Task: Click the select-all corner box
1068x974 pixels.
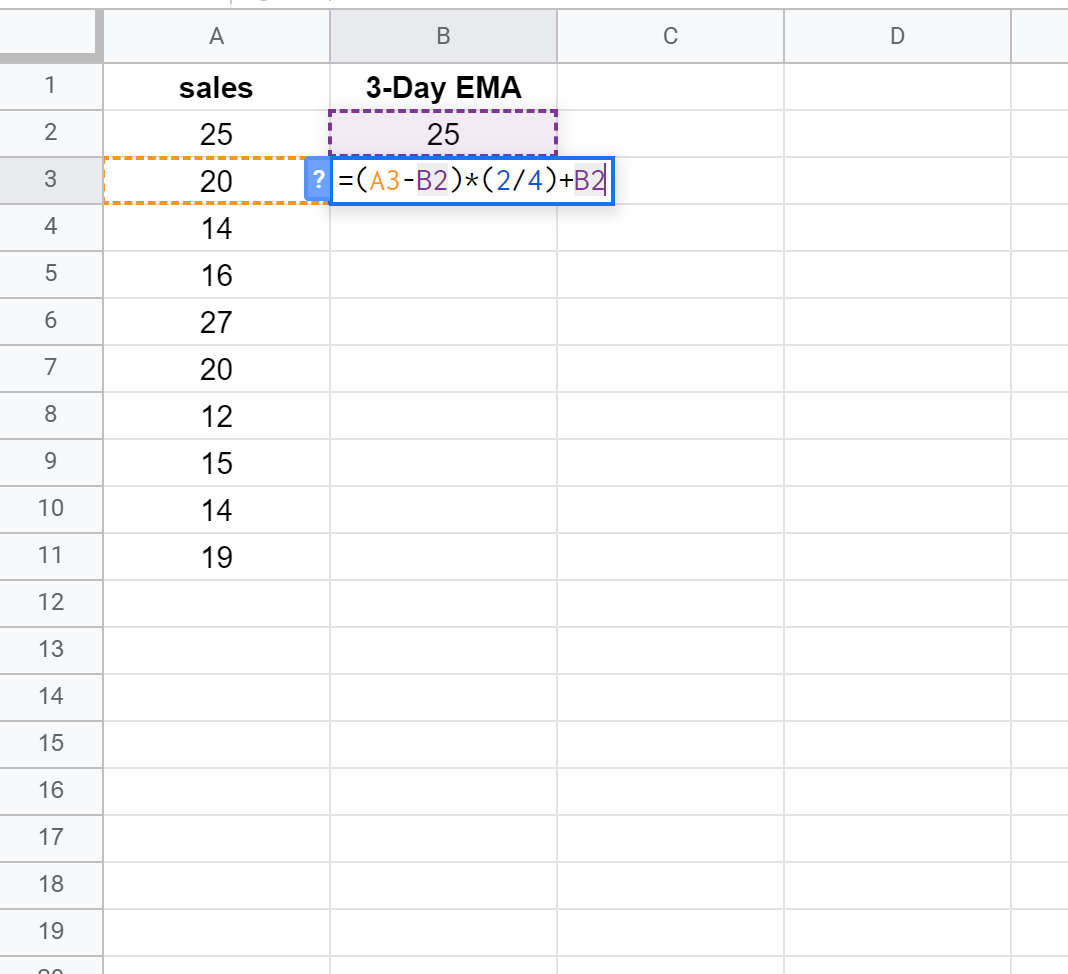Action: (x=51, y=36)
